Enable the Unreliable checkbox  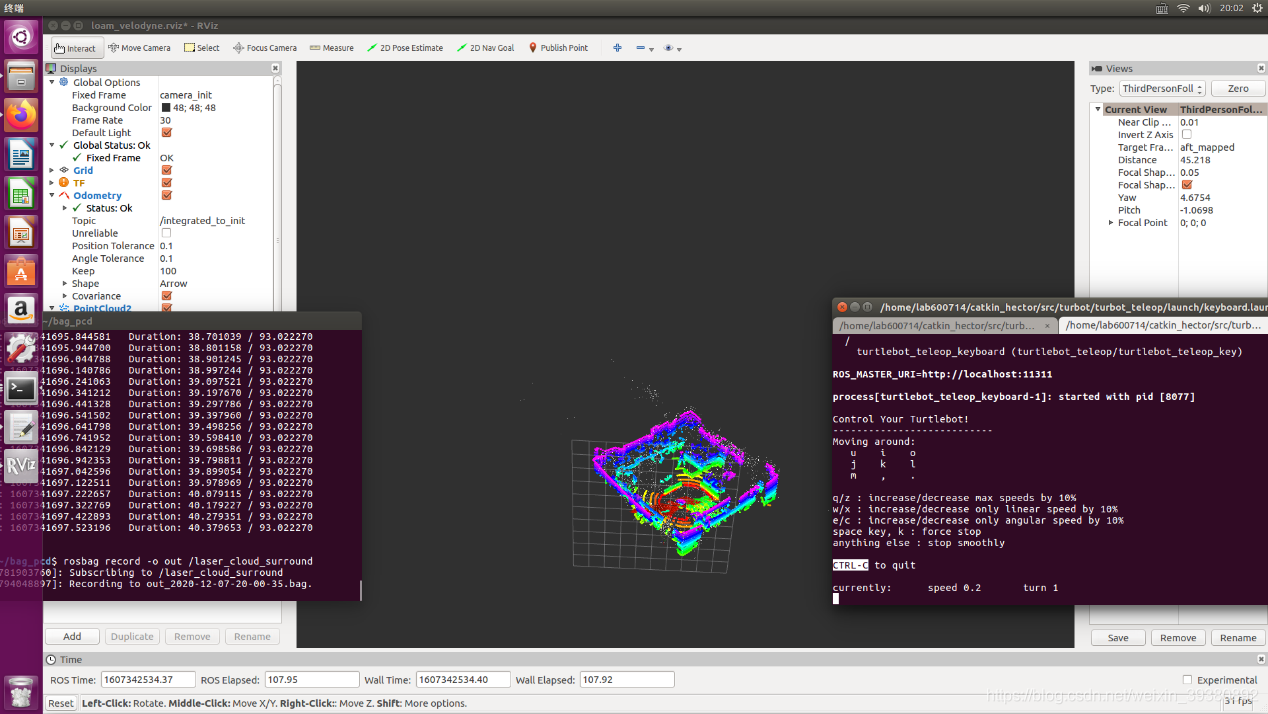(166, 233)
